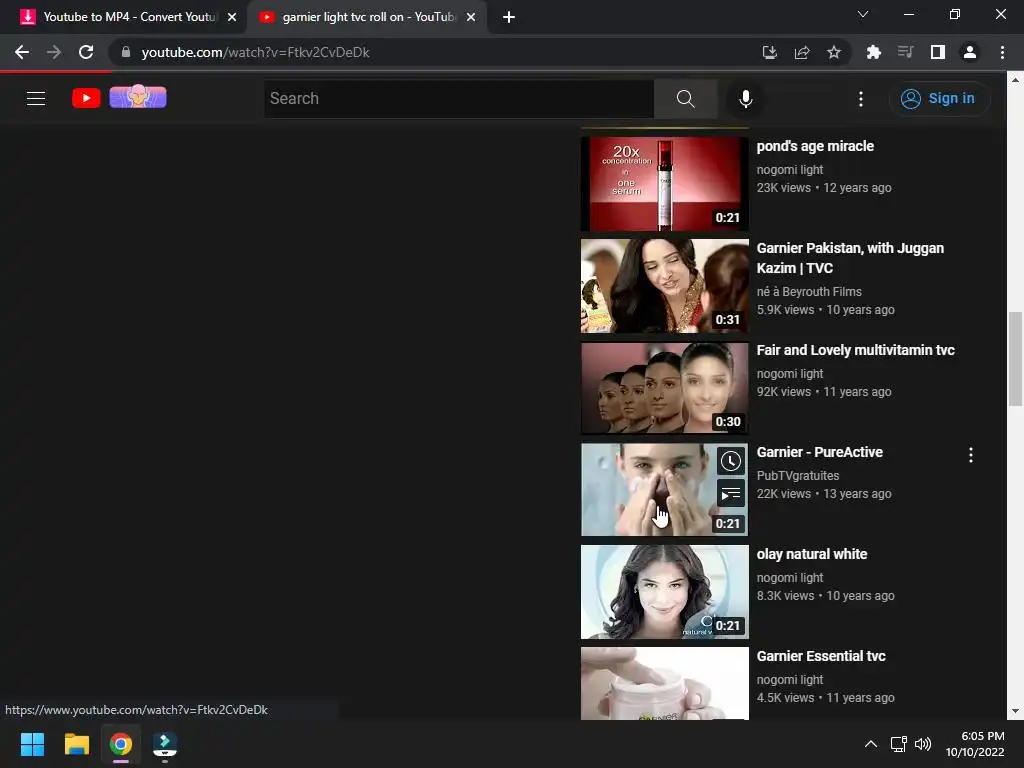This screenshot has width=1024, height=768.
Task: Open media controls icon in toolbar
Action: [905, 52]
